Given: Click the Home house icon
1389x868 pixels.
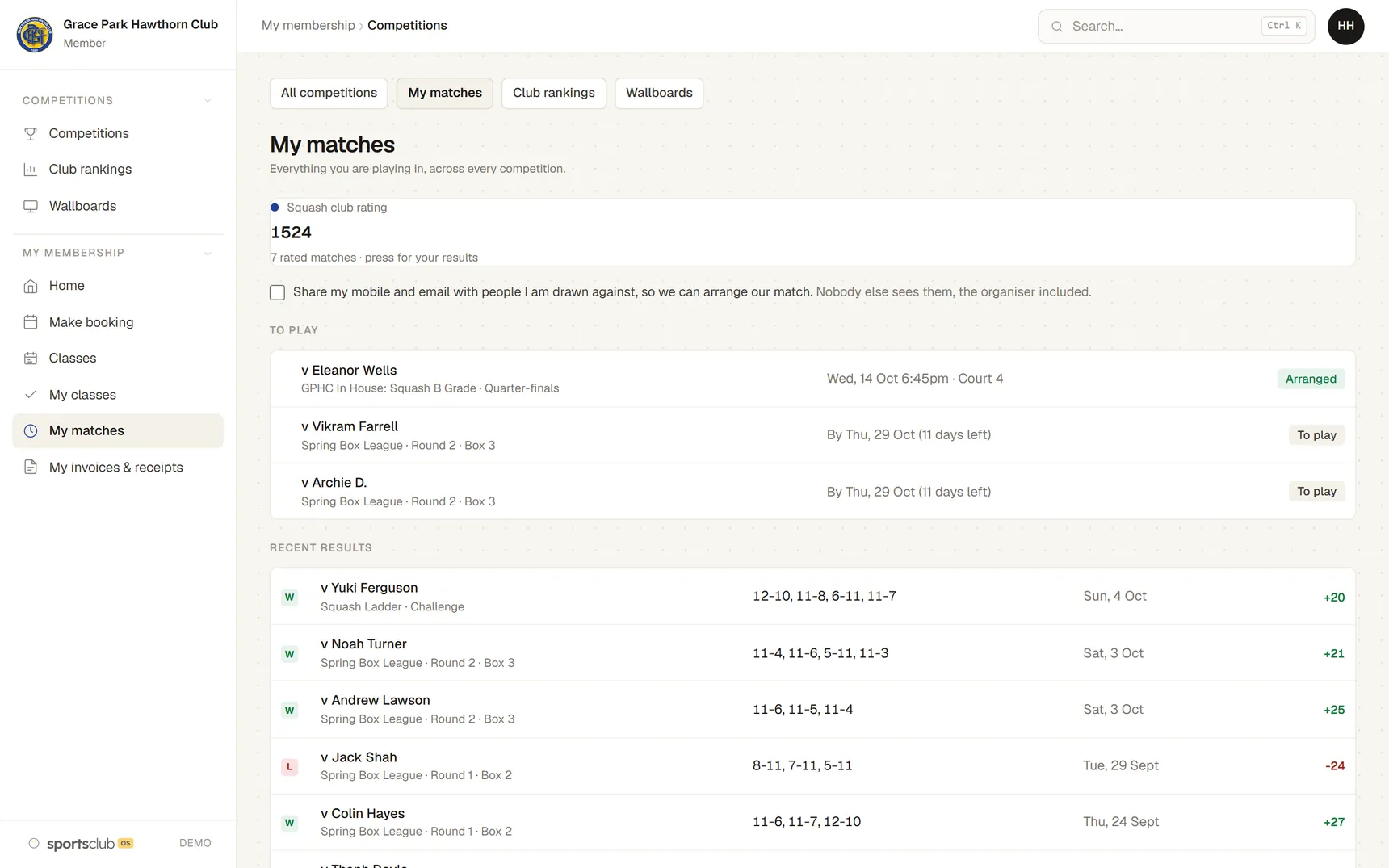Looking at the screenshot, I should tap(31, 286).
